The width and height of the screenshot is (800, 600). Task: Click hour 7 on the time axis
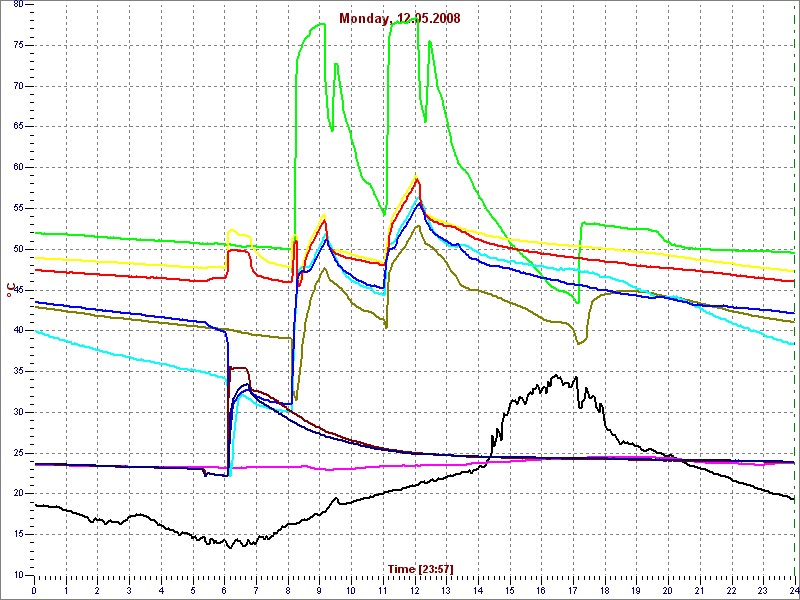coord(256,590)
